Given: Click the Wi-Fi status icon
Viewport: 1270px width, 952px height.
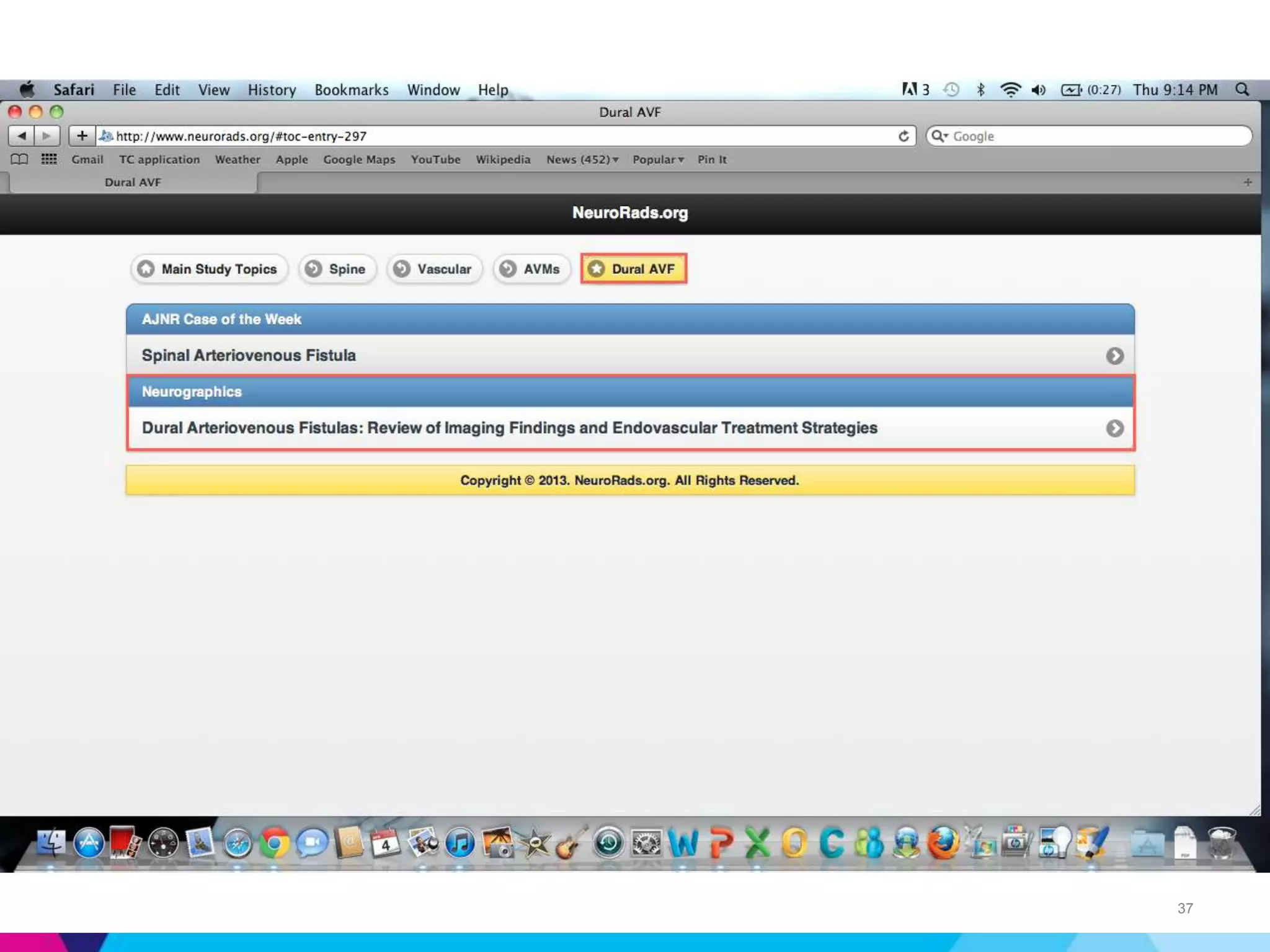Looking at the screenshot, I should [1010, 90].
